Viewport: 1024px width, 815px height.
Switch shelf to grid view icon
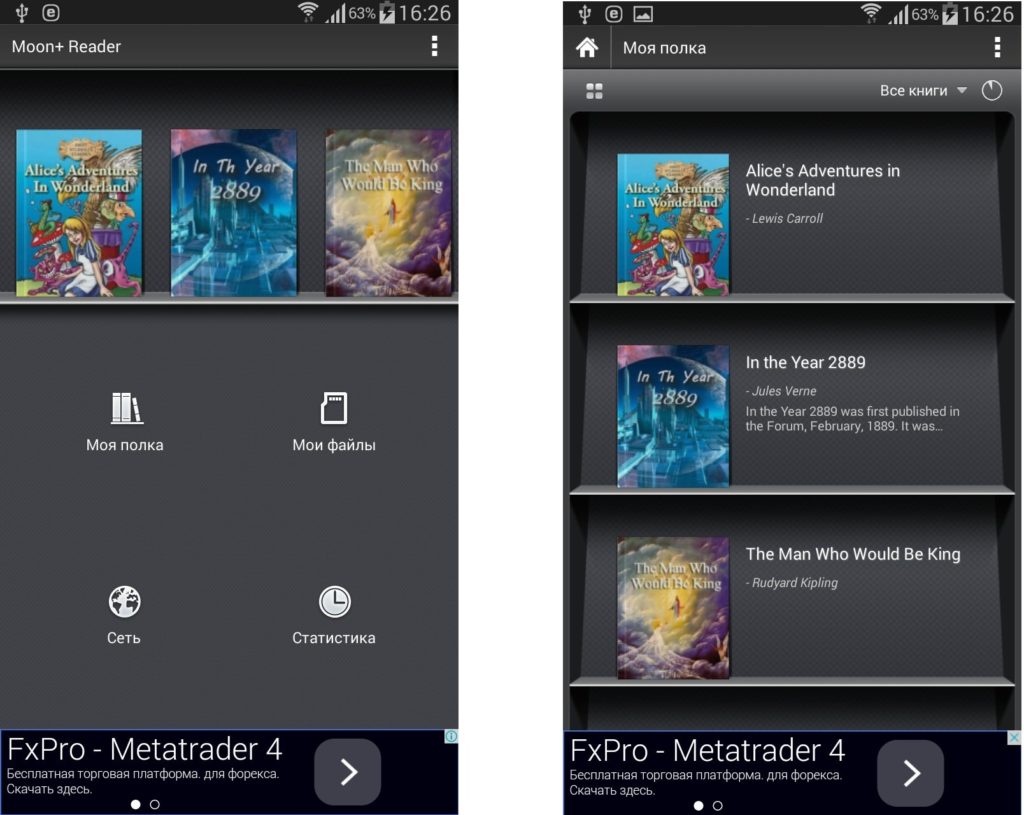tap(594, 91)
